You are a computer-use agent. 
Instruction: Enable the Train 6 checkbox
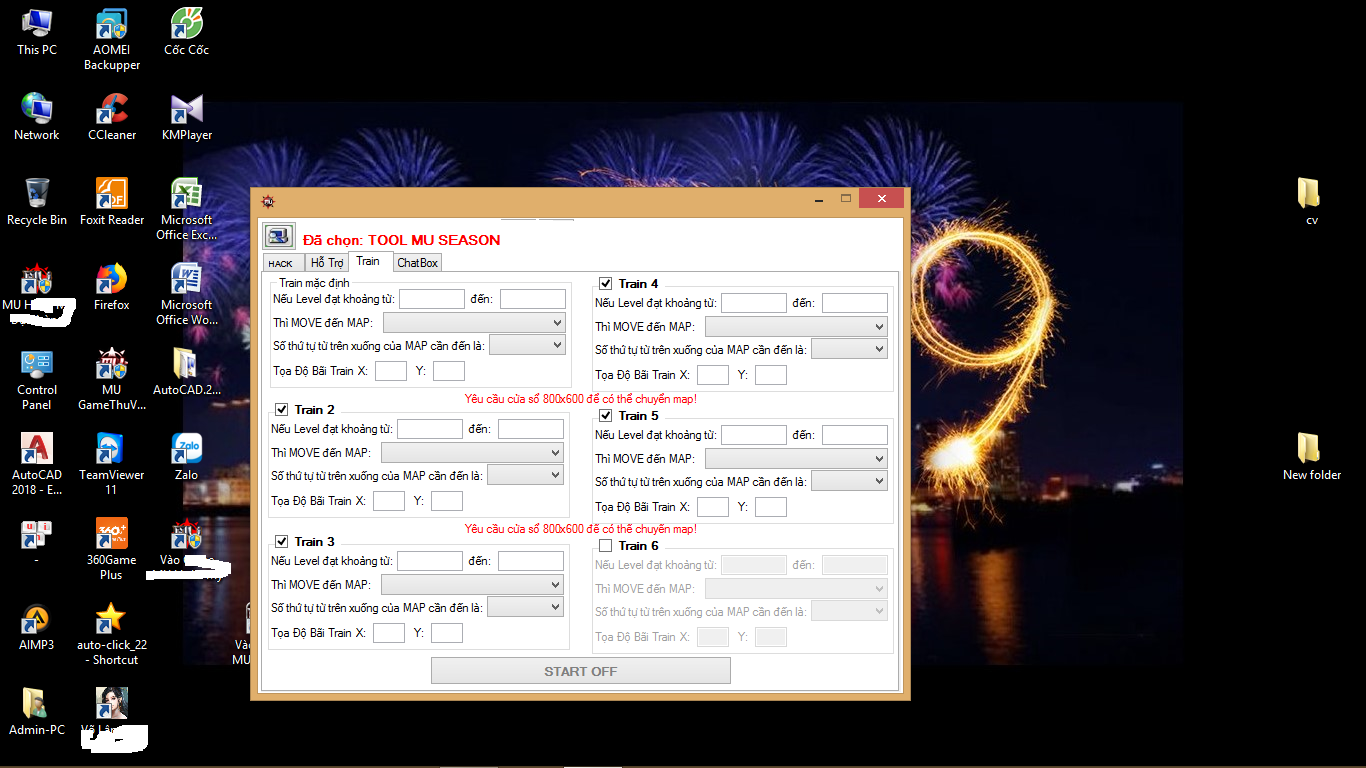(x=605, y=546)
